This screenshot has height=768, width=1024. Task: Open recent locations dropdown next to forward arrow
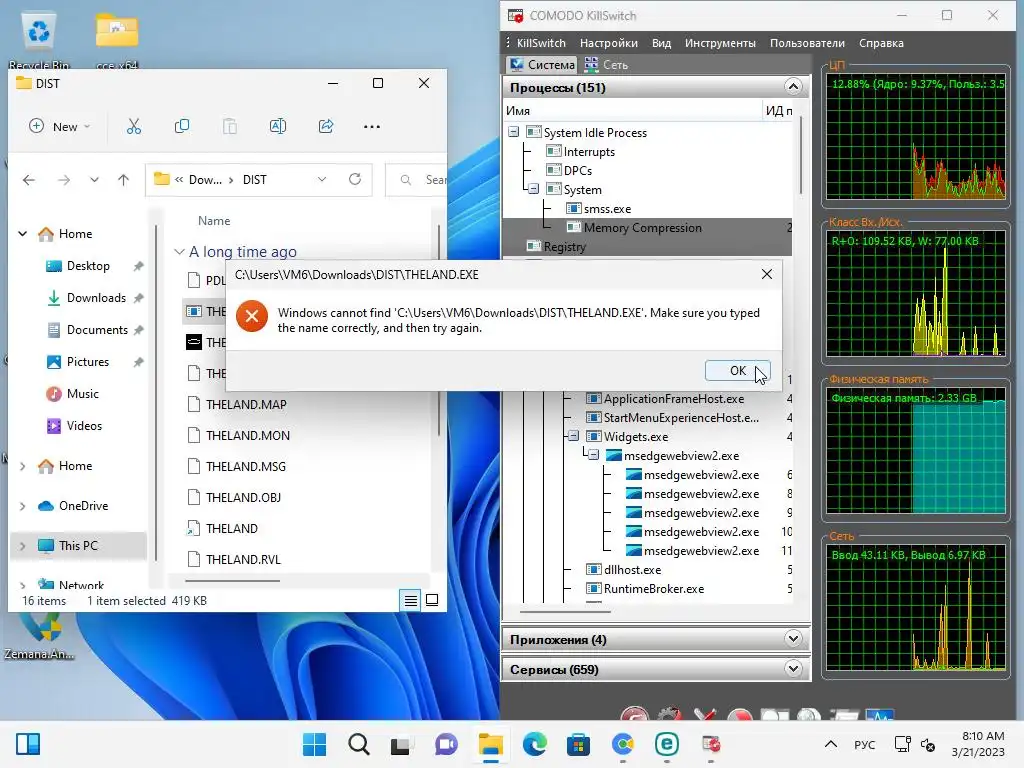tap(94, 180)
